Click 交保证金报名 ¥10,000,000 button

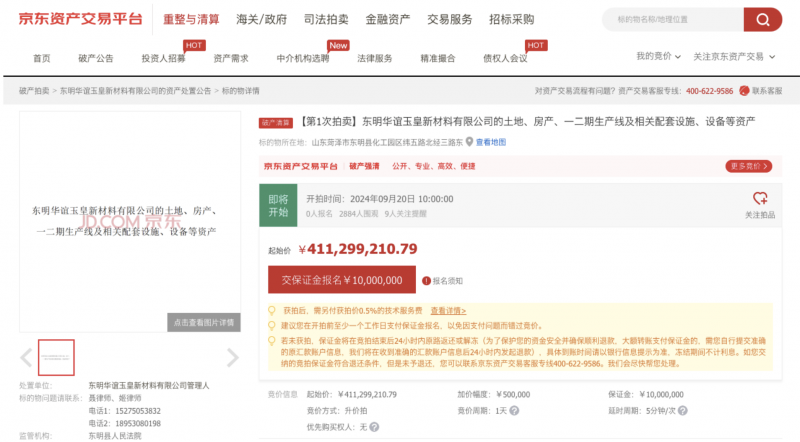pos(341,281)
